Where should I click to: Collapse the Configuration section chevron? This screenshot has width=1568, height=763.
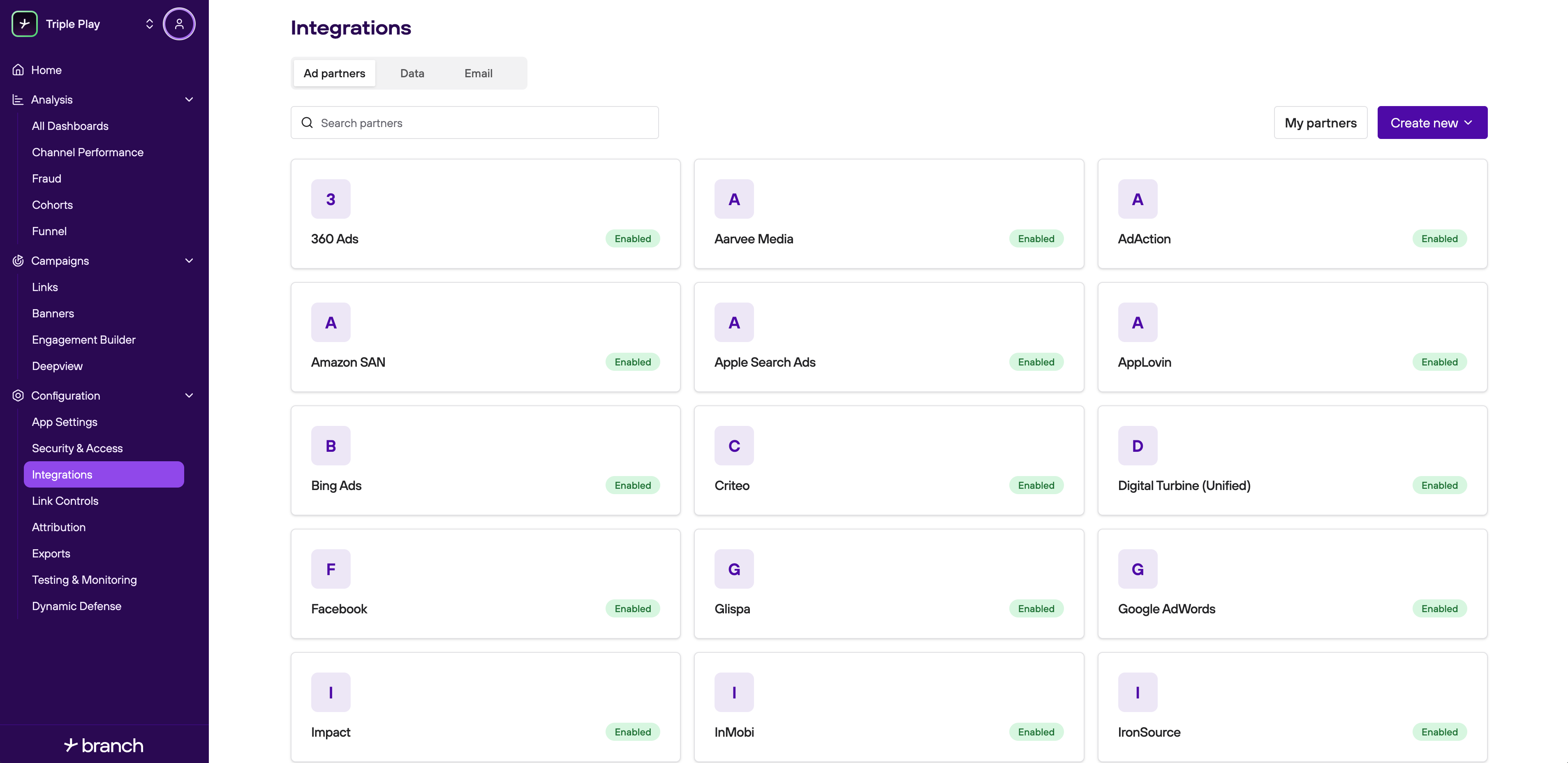point(189,395)
